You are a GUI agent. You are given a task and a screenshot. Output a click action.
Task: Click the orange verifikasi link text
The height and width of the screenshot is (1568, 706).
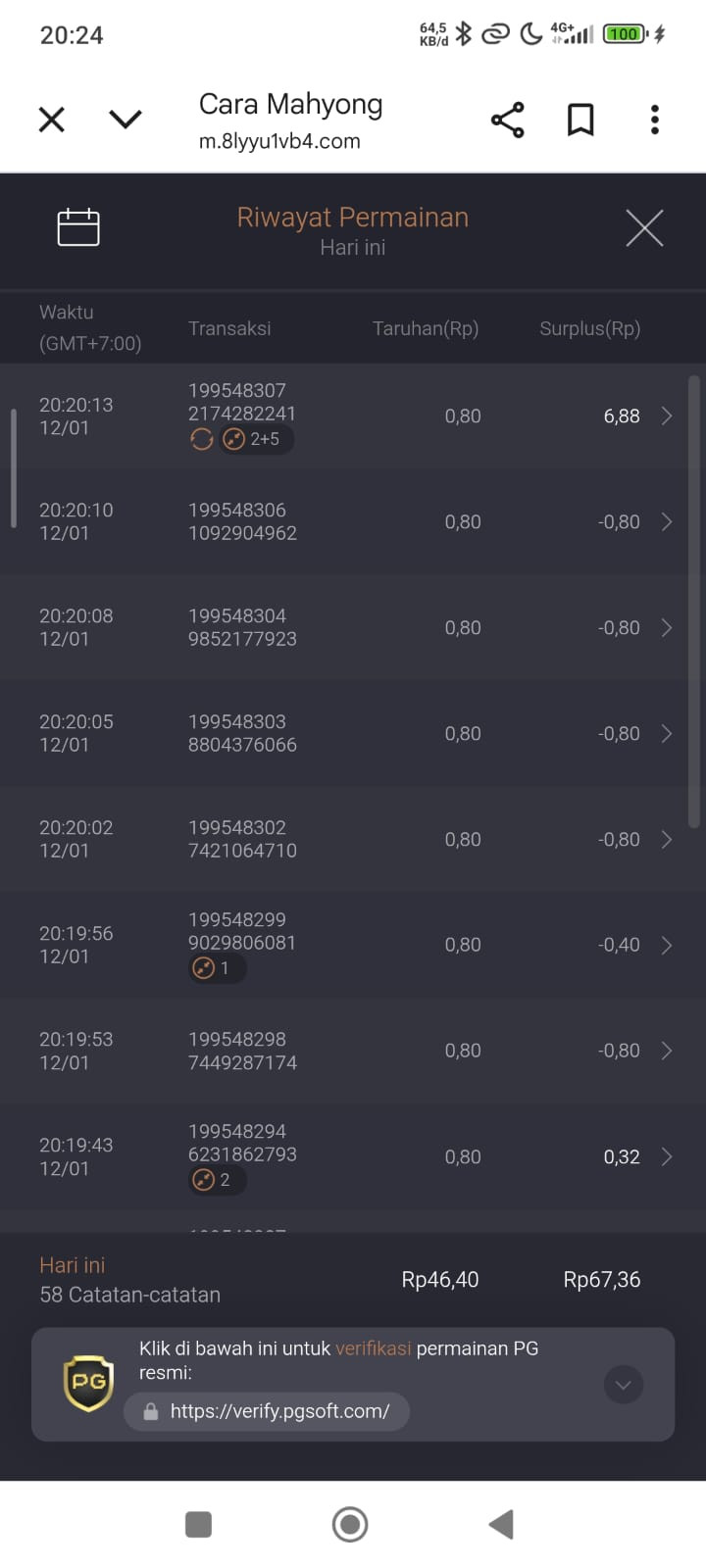pyautogui.click(x=373, y=1348)
